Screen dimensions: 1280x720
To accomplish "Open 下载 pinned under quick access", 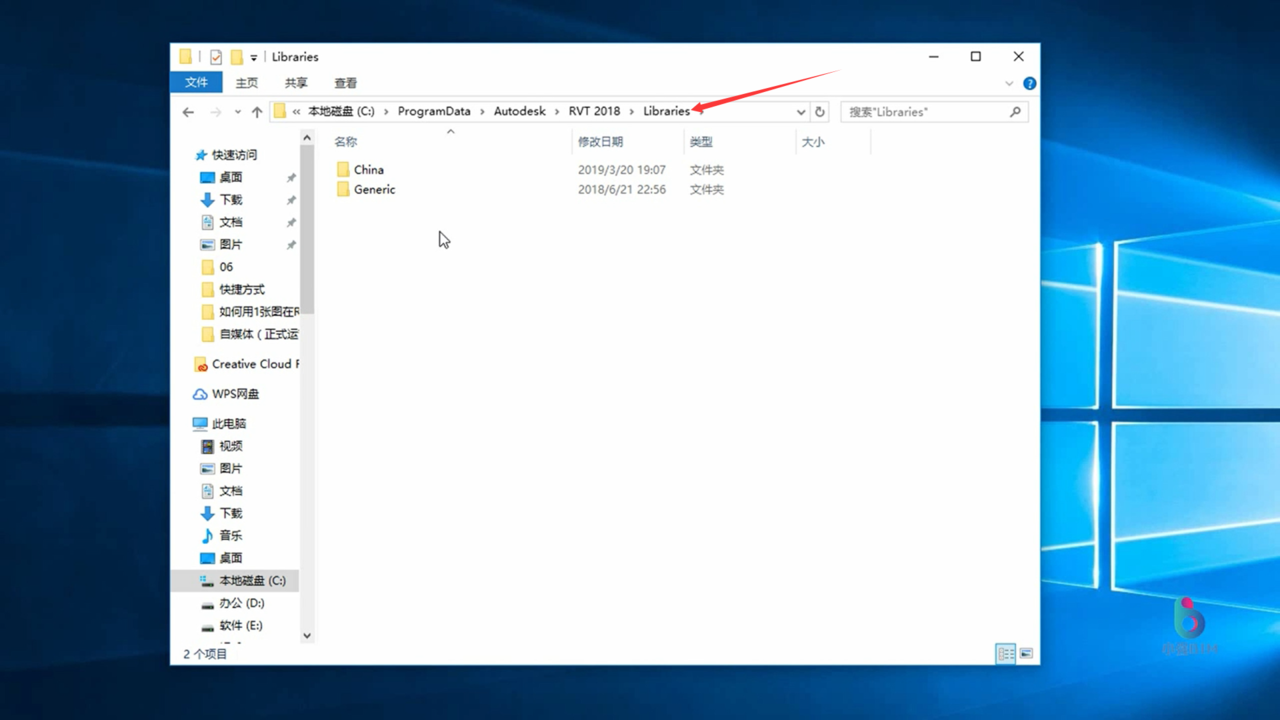I will [230, 200].
